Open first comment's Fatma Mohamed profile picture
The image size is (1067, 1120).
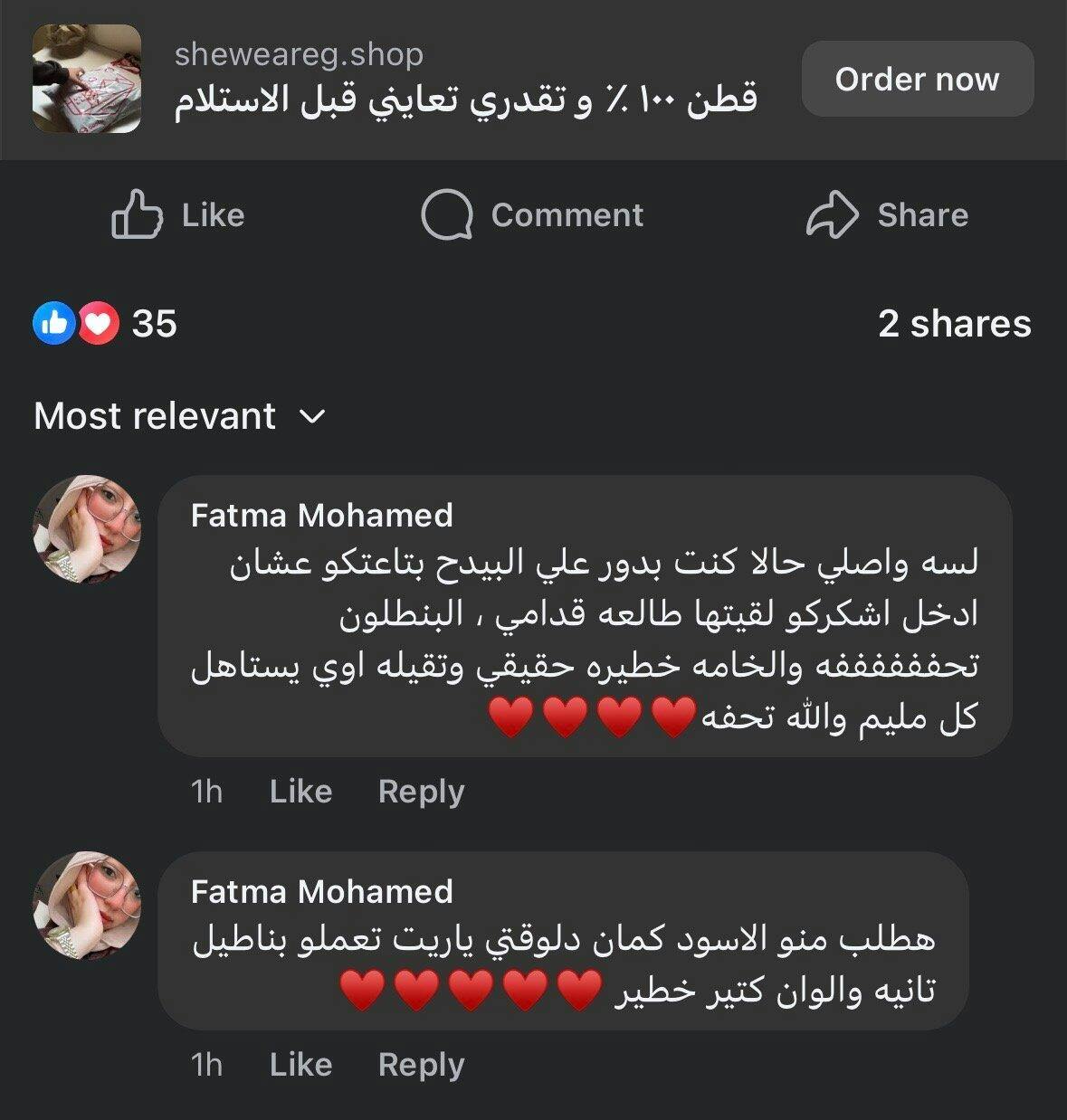point(87,528)
